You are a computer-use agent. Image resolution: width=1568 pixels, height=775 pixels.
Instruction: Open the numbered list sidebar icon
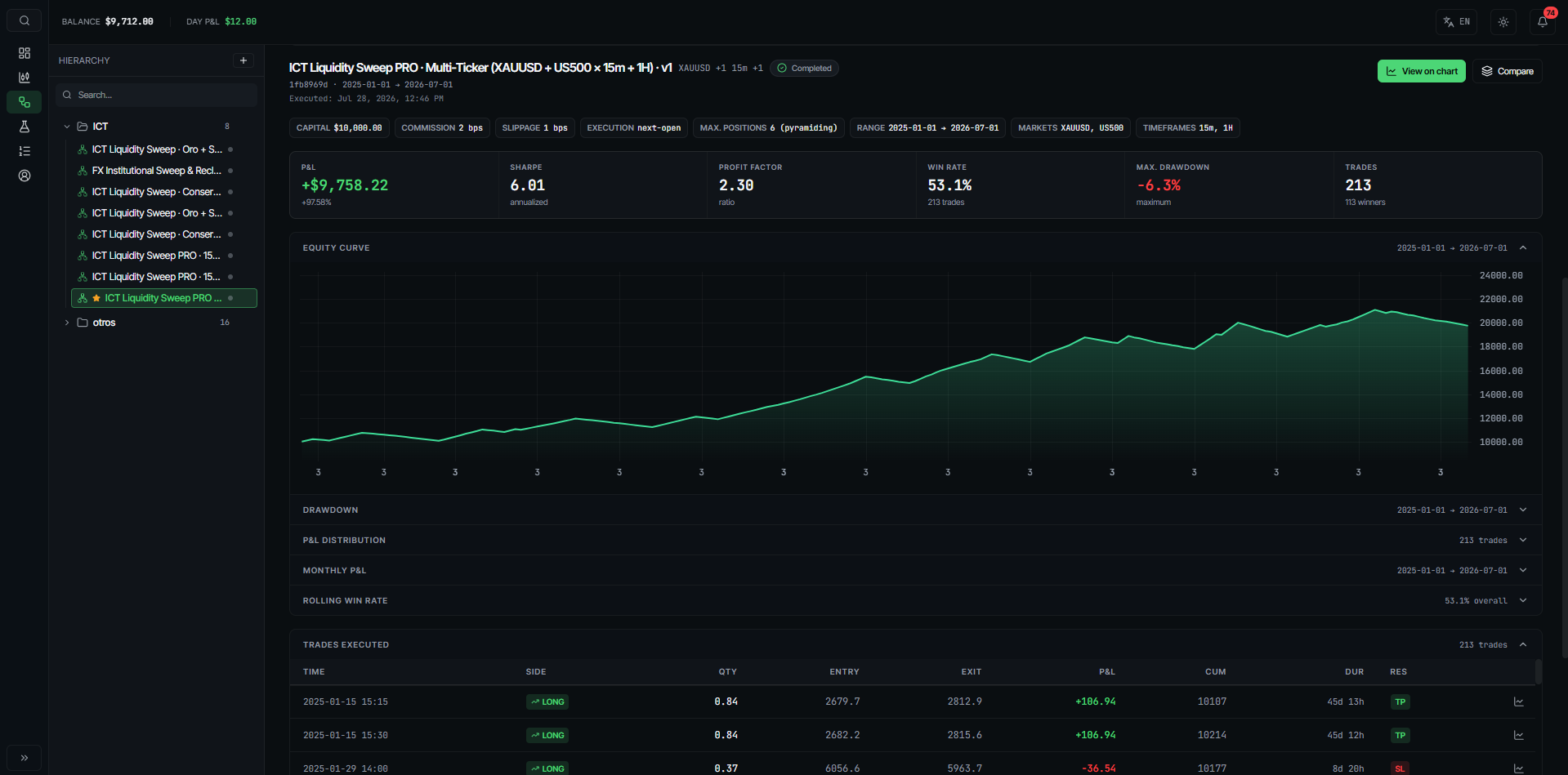tap(25, 151)
